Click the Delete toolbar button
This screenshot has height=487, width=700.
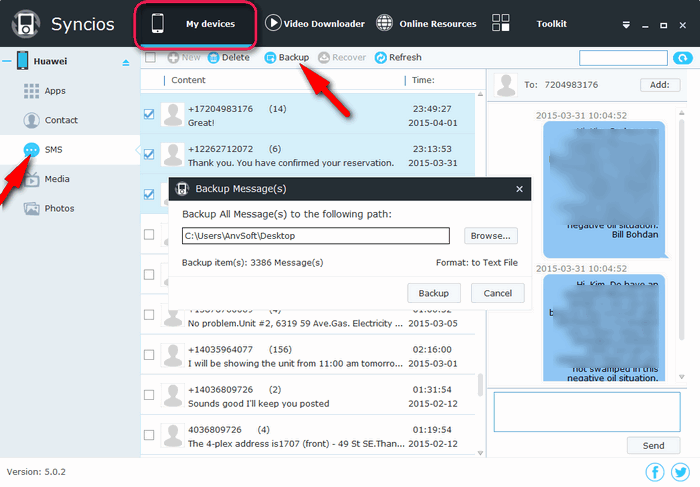(x=229, y=58)
